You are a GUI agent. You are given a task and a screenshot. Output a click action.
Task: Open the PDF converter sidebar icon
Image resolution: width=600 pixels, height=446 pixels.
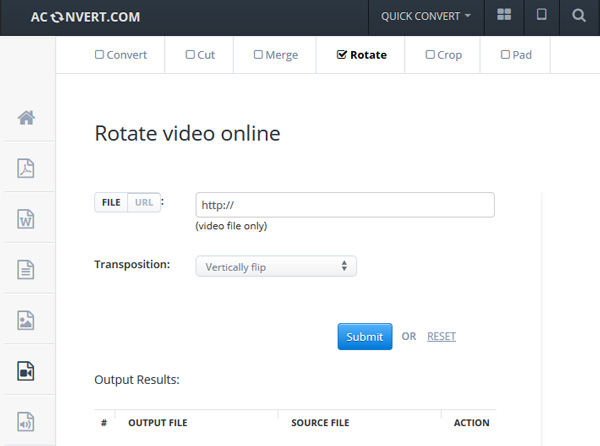26,168
